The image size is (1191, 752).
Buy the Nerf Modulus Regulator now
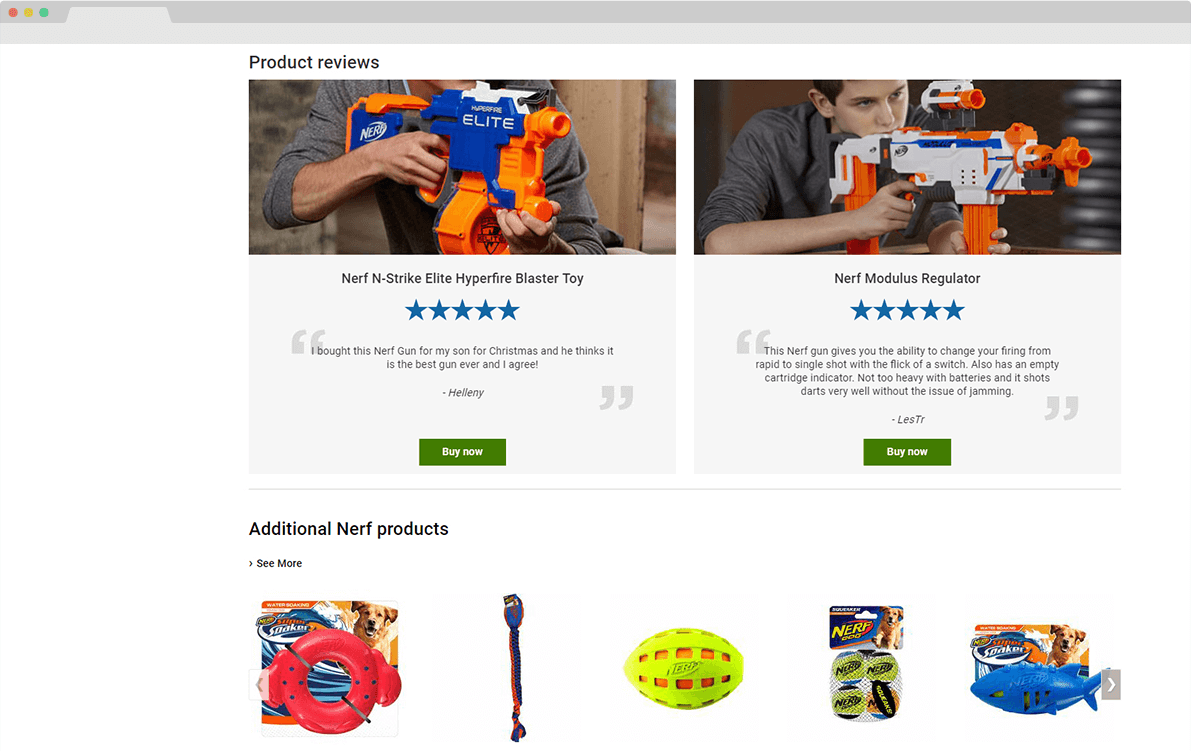(x=907, y=452)
